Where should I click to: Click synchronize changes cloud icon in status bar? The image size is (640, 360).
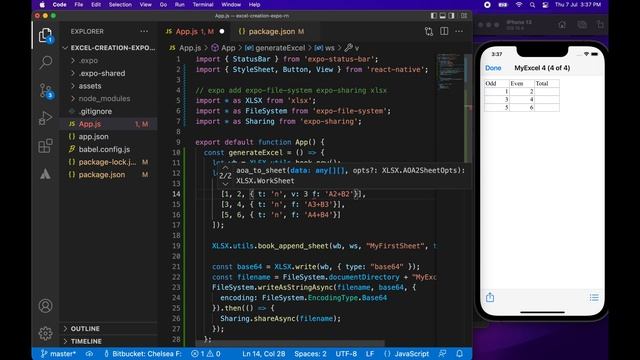pyautogui.click(x=89, y=354)
